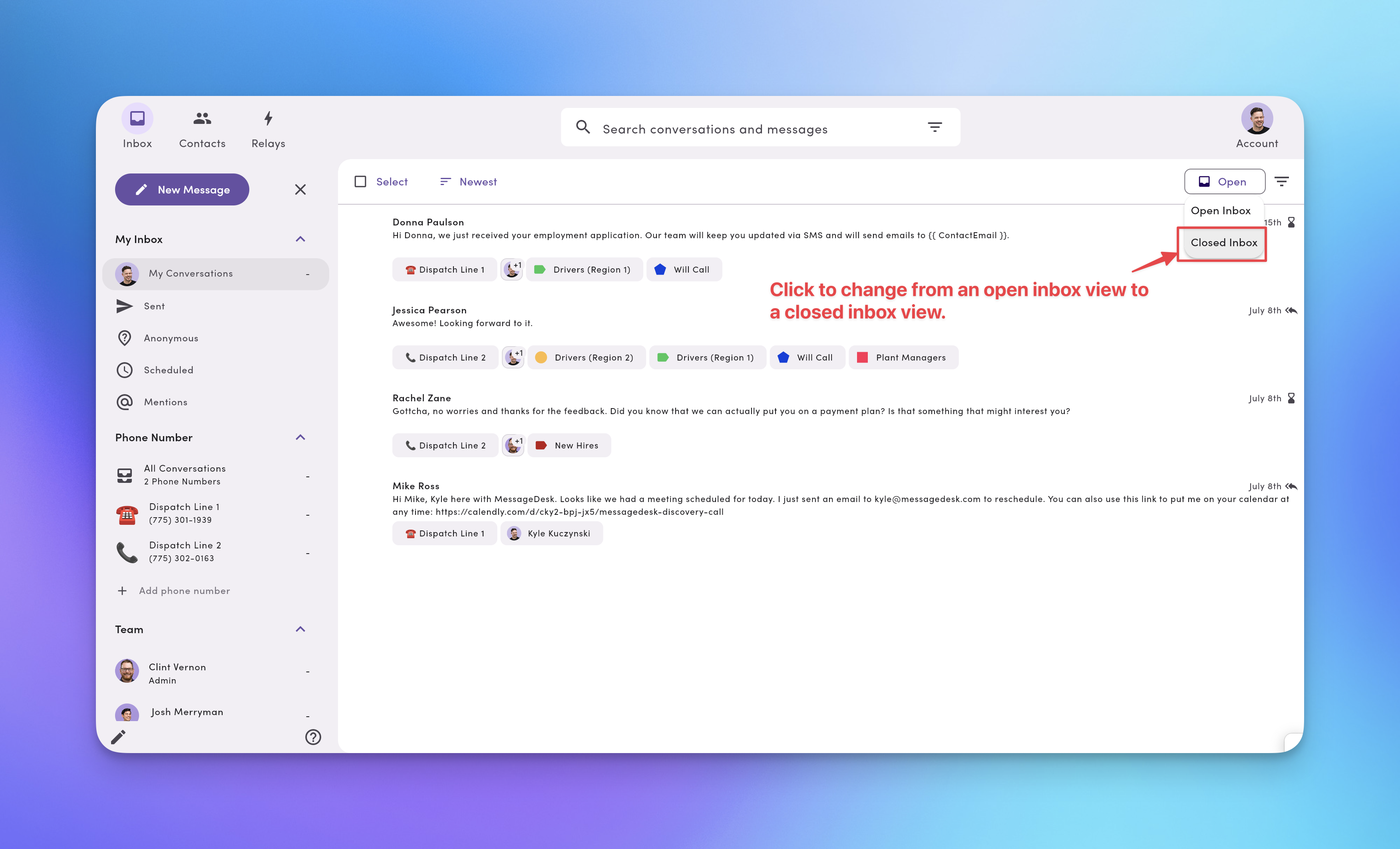Open the Relays lightning bolt icon
Viewport: 1400px width, 849px height.
tap(268, 119)
